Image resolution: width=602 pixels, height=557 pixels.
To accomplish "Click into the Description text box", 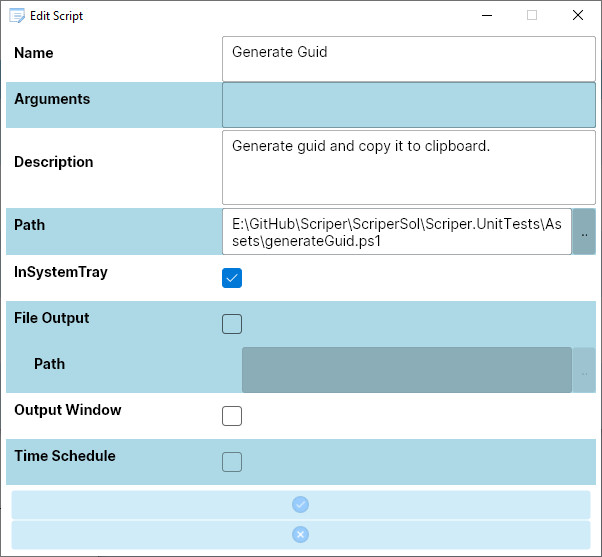I will (x=408, y=168).
